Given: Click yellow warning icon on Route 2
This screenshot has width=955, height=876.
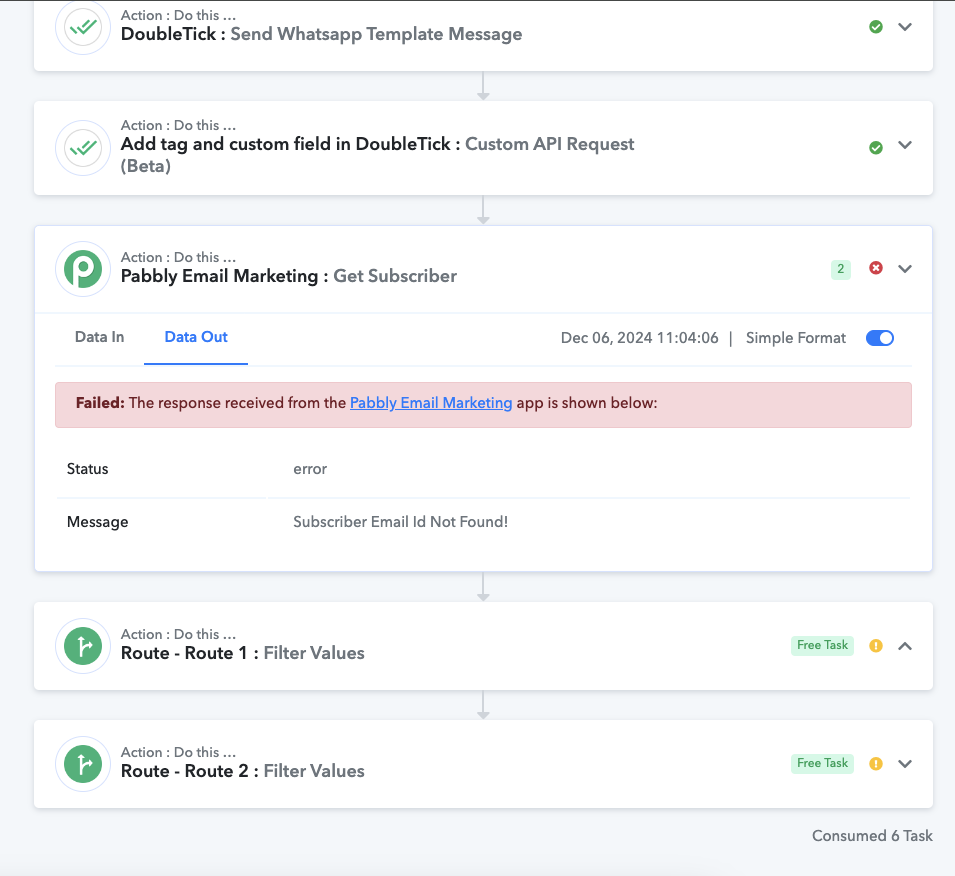Looking at the screenshot, I should pos(876,763).
